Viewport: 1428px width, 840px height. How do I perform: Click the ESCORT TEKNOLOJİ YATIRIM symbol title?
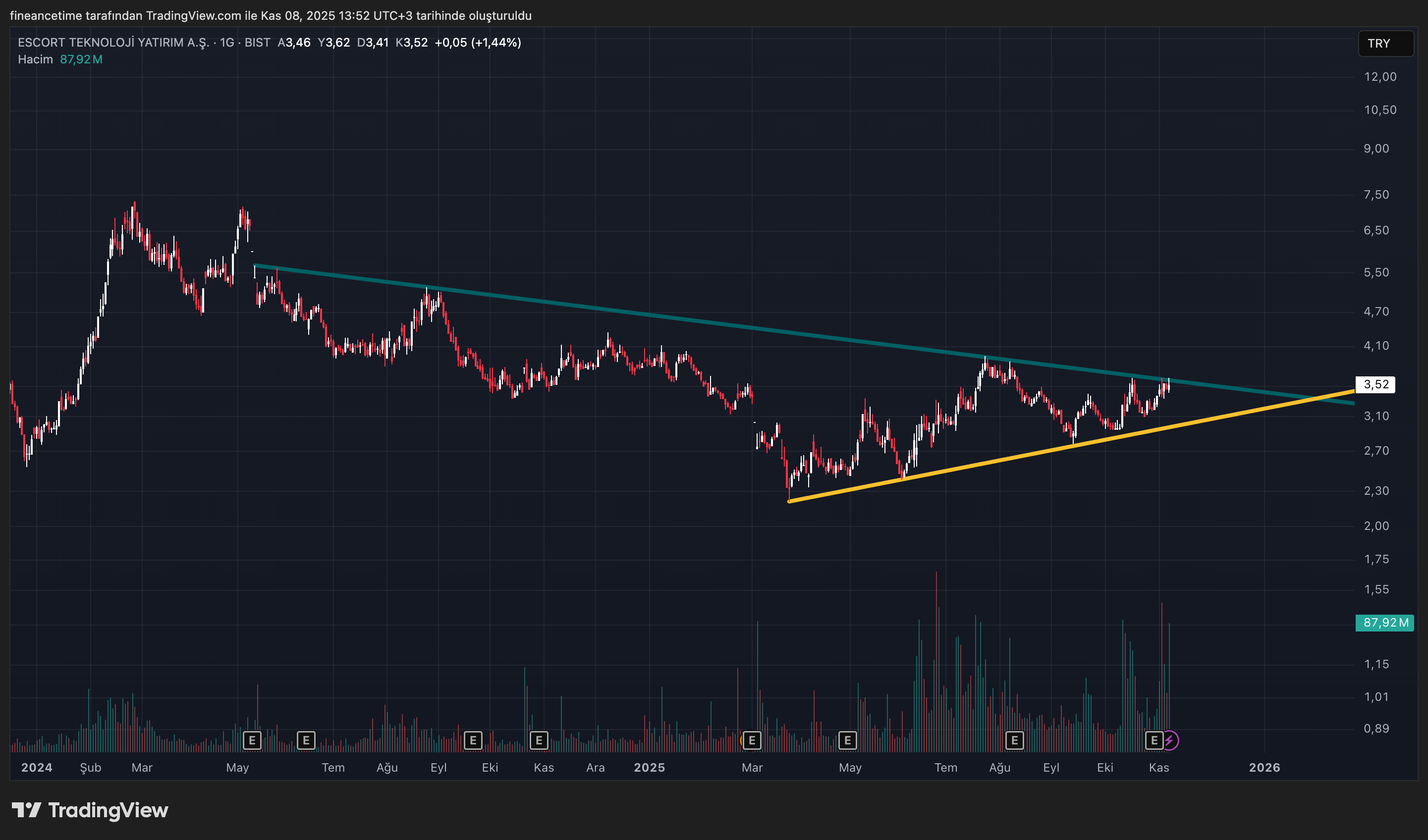click(113, 43)
